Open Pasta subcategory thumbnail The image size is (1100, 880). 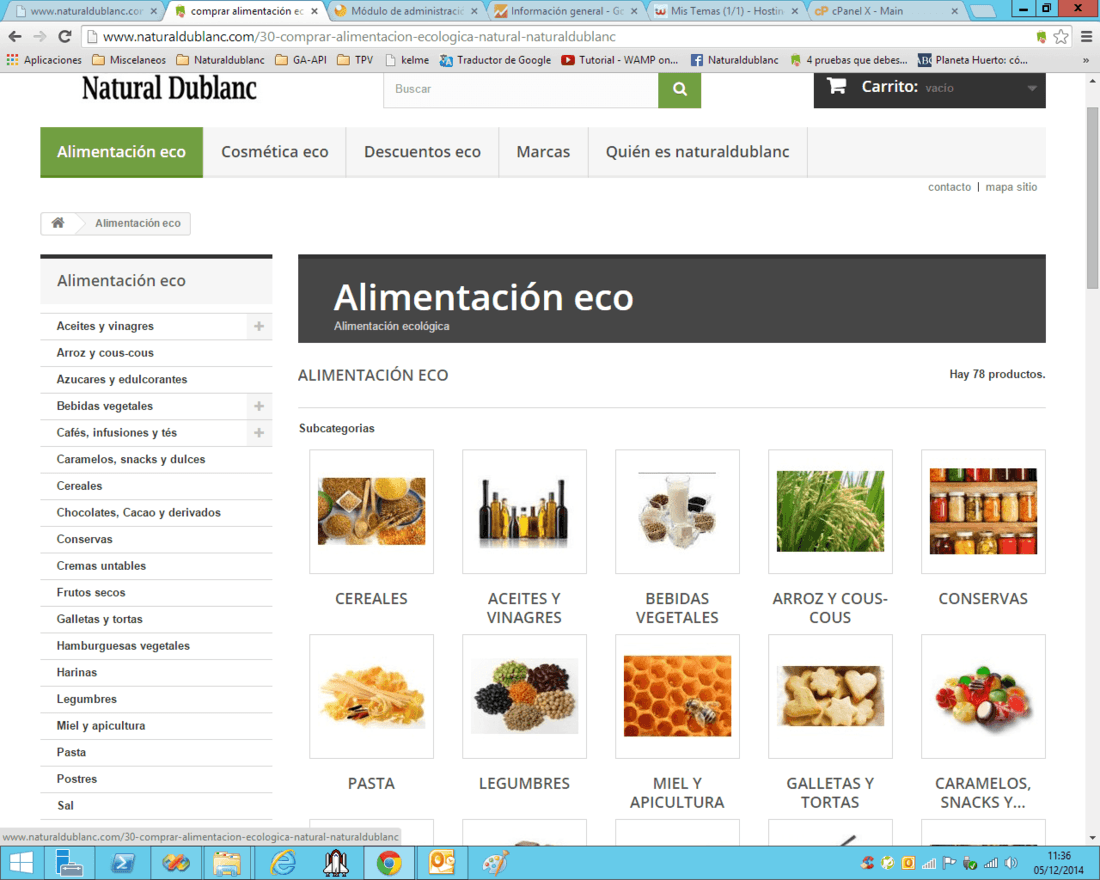point(371,696)
